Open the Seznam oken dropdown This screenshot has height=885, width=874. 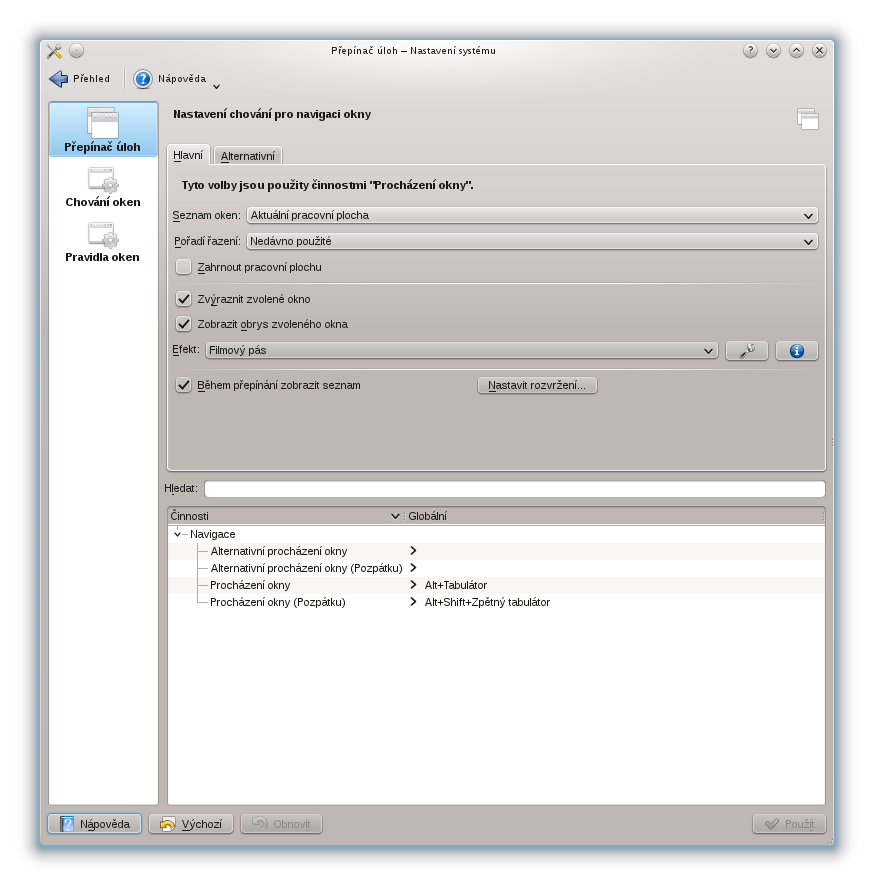532,216
